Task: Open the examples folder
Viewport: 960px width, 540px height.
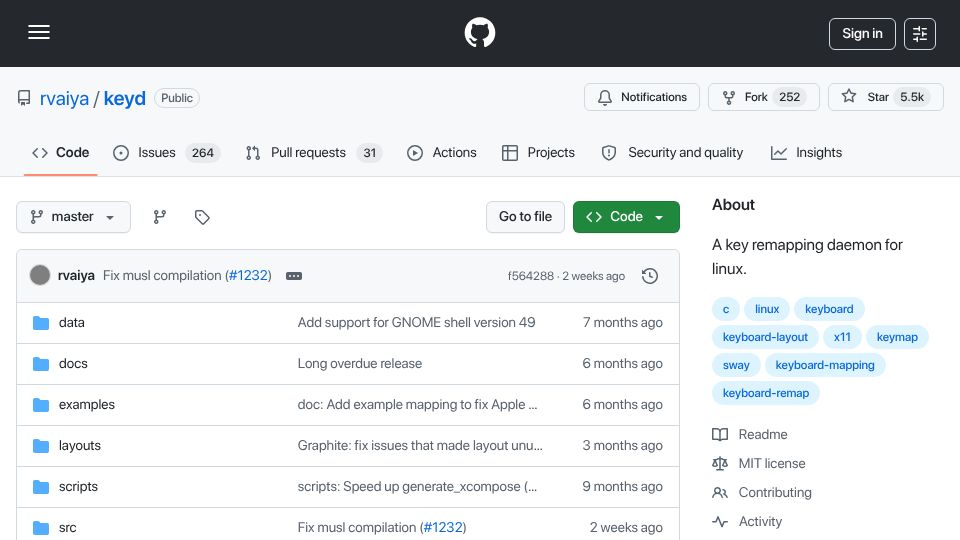Action: pyautogui.click(x=87, y=405)
